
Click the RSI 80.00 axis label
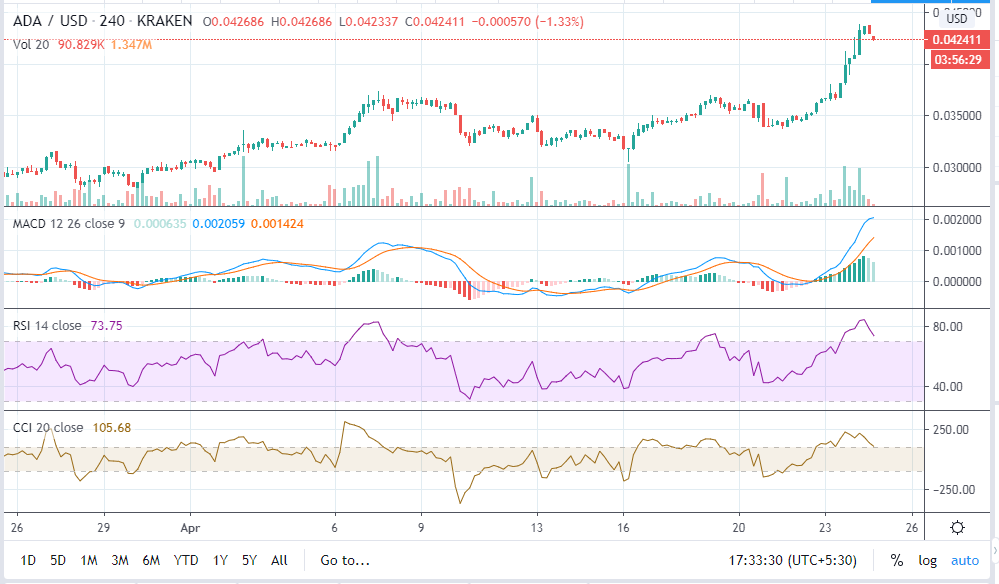pyautogui.click(x=947, y=327)
